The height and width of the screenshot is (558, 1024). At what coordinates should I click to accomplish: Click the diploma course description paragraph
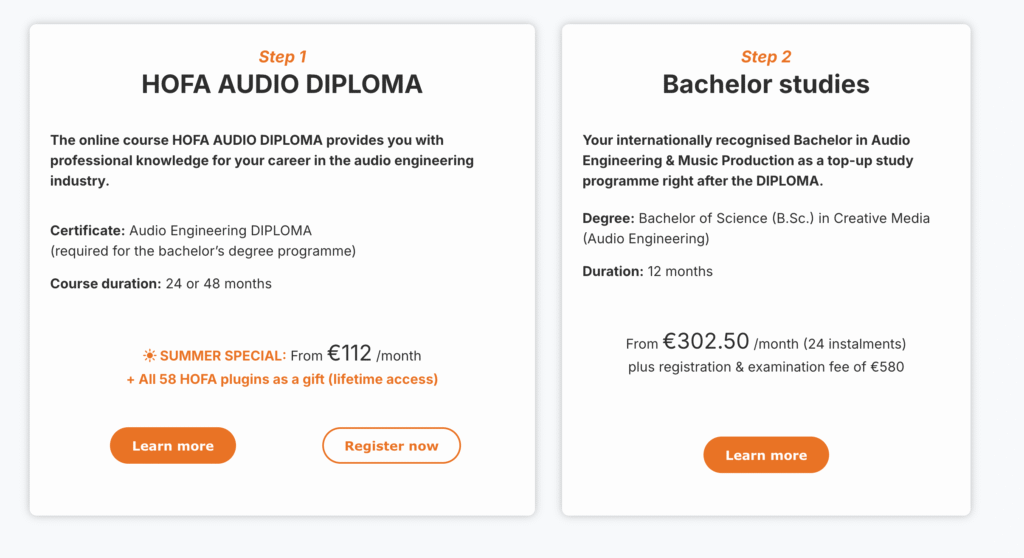[262, 160]
